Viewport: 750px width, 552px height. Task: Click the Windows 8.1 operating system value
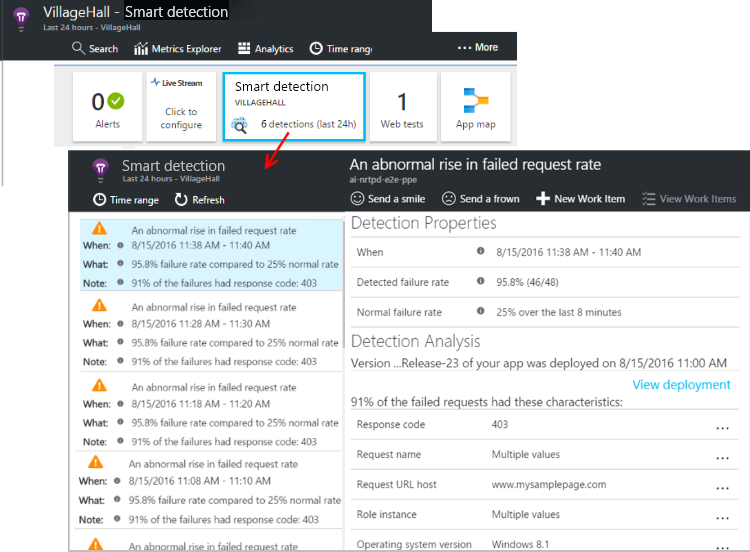[520, 544]
